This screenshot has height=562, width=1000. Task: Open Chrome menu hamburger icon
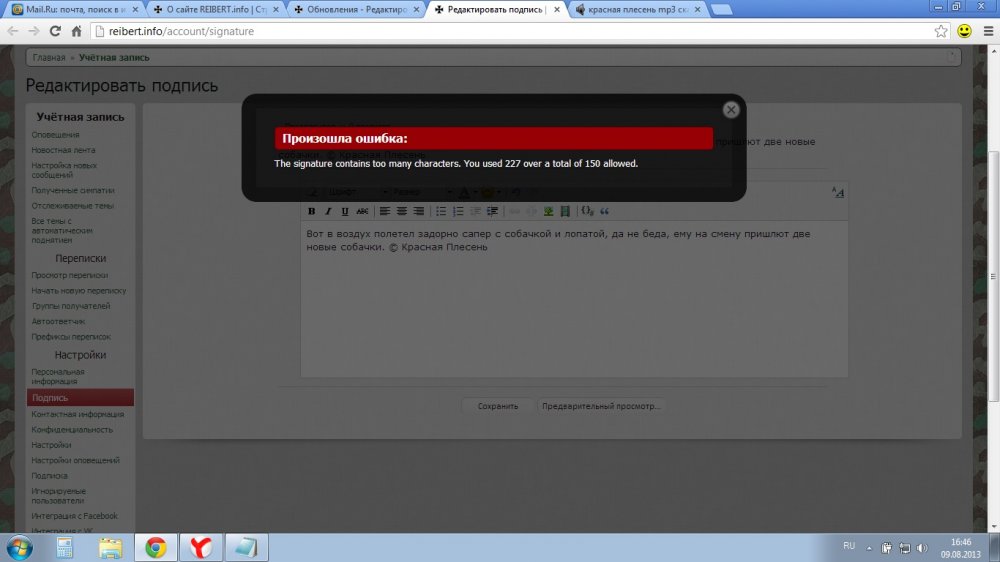click(989, 31)
